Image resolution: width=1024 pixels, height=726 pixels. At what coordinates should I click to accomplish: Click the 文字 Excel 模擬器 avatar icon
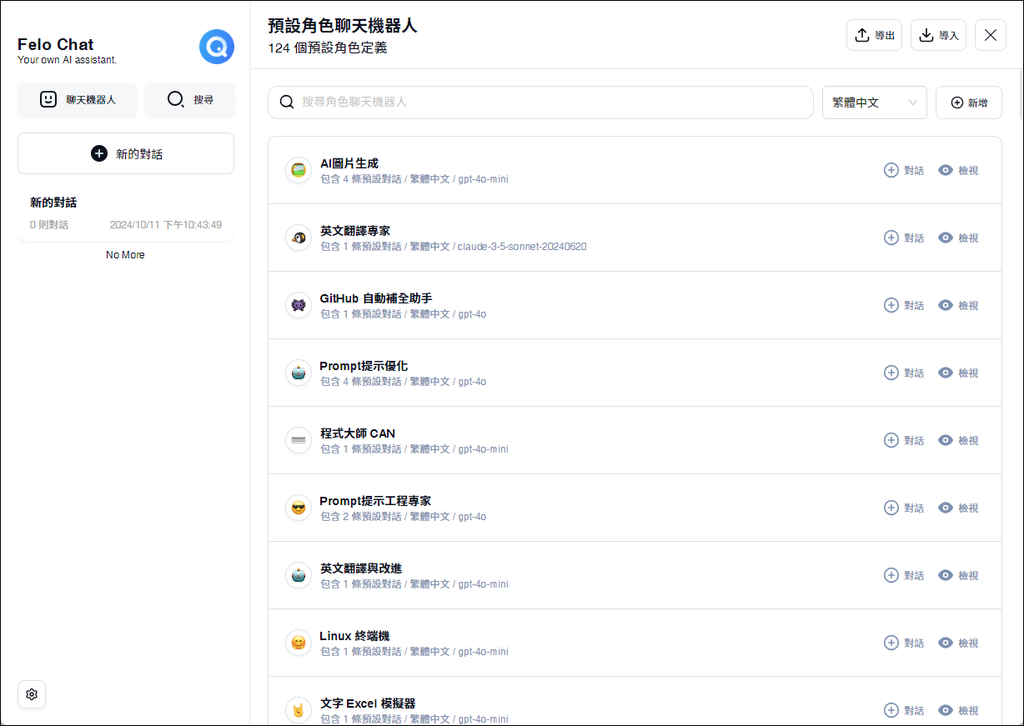(298, 710)
